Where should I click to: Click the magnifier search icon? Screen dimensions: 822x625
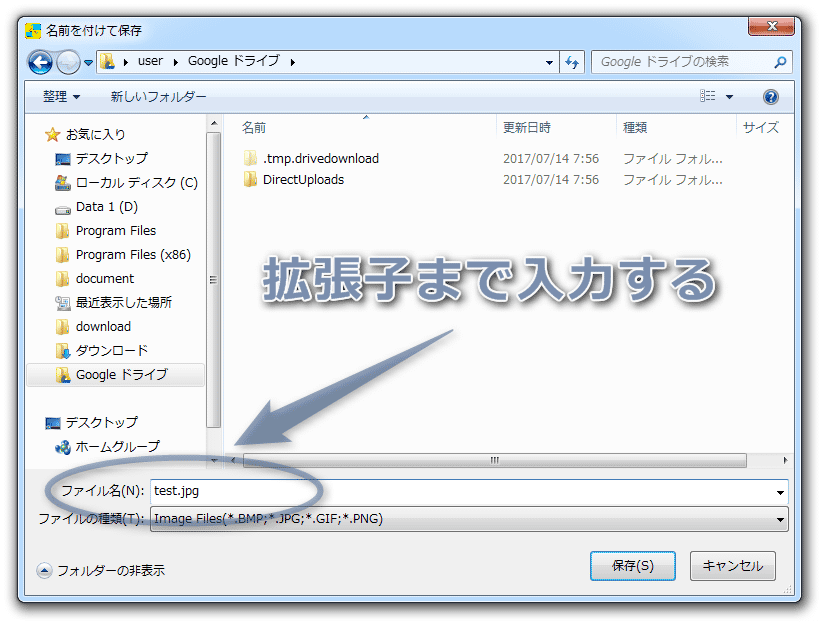[780, 62]
